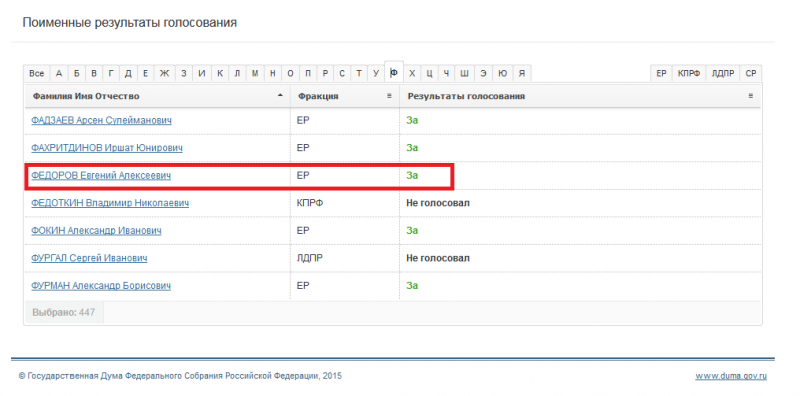The width and height of the screenshot is (800, 396).
Task: Show only the СР faction
Action: 751,73
